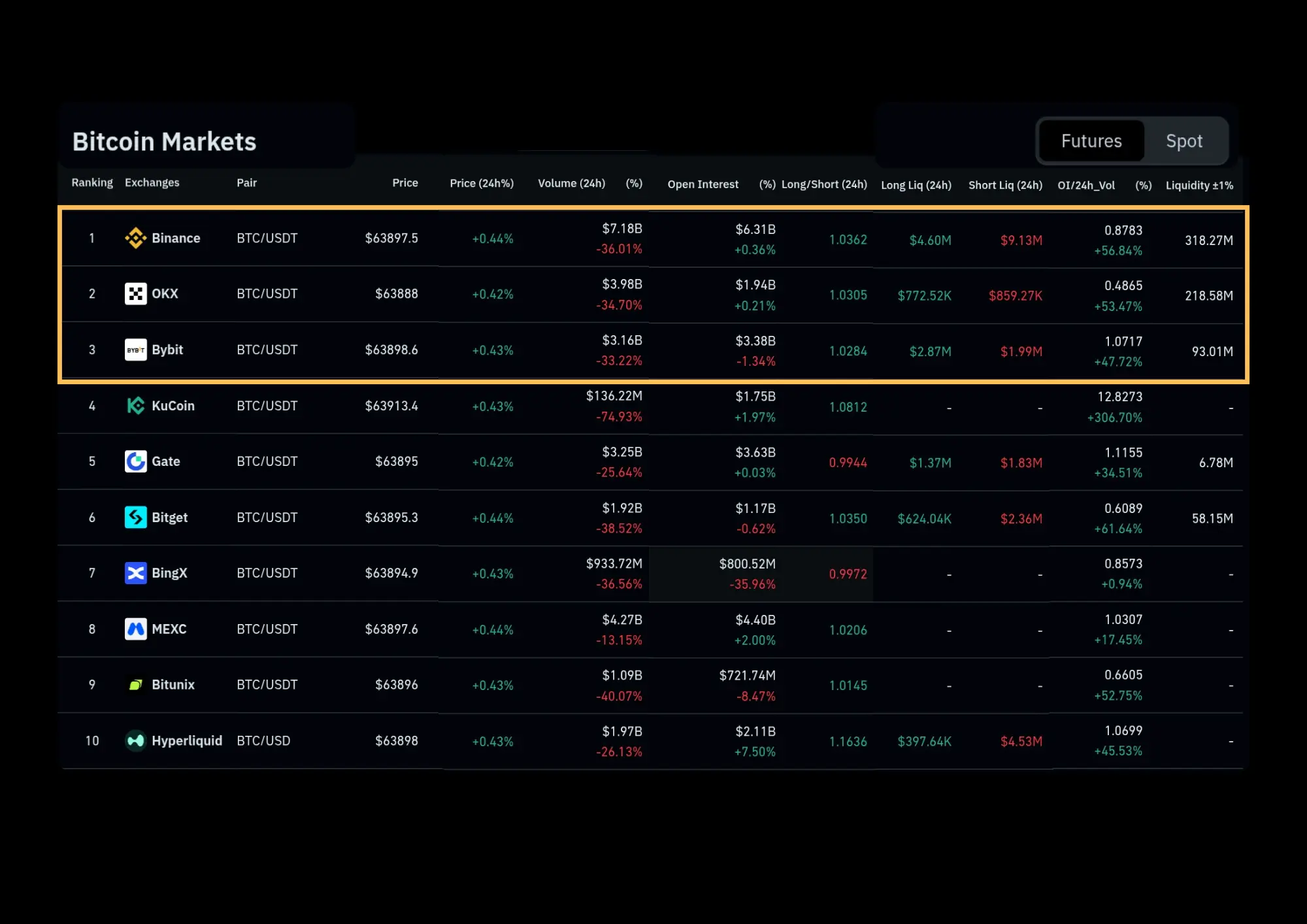Click Gate long/short ratio 0.9944
The image size is (1307, 924).
pyautogui.click(x=848, y=463)
